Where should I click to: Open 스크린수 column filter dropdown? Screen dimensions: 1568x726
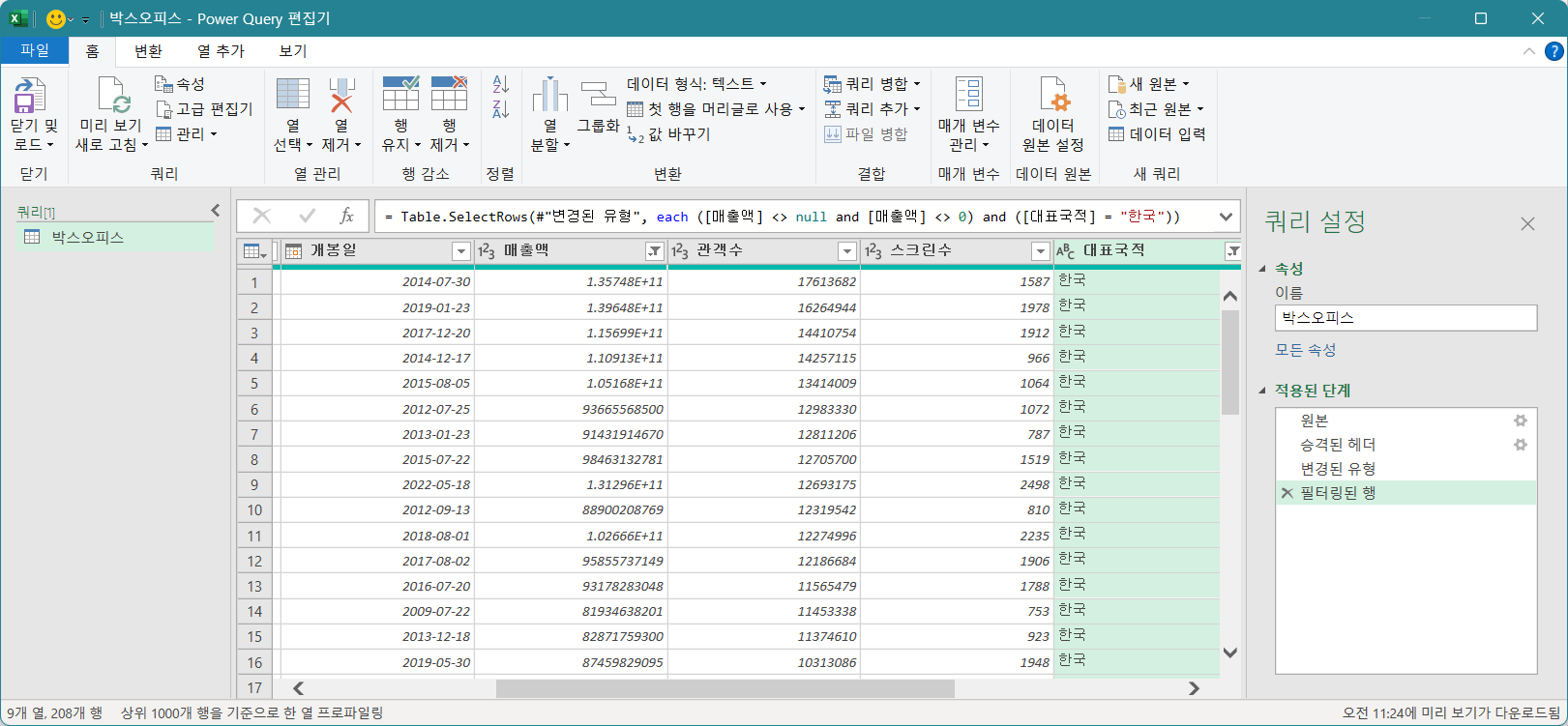pyautogui.click(x=1041, y=251)
